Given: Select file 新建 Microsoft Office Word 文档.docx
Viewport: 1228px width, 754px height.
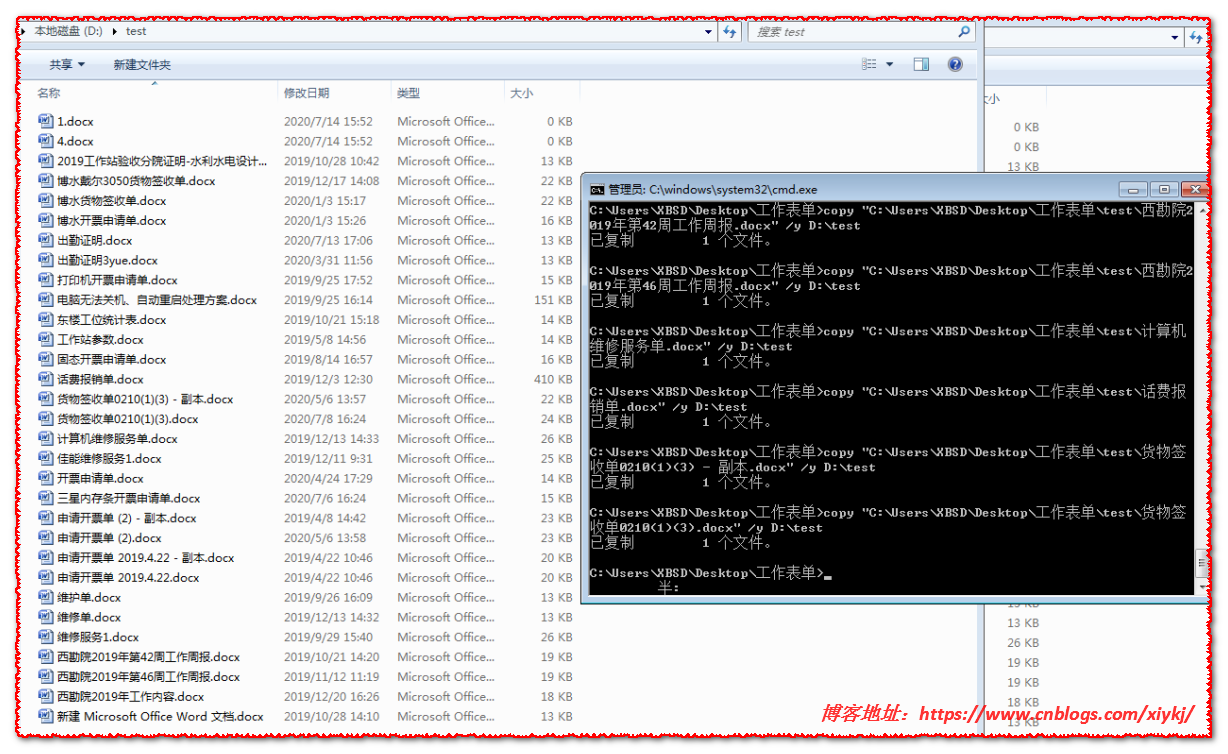Looking at the screenshot, I should (x=160, y=716).
